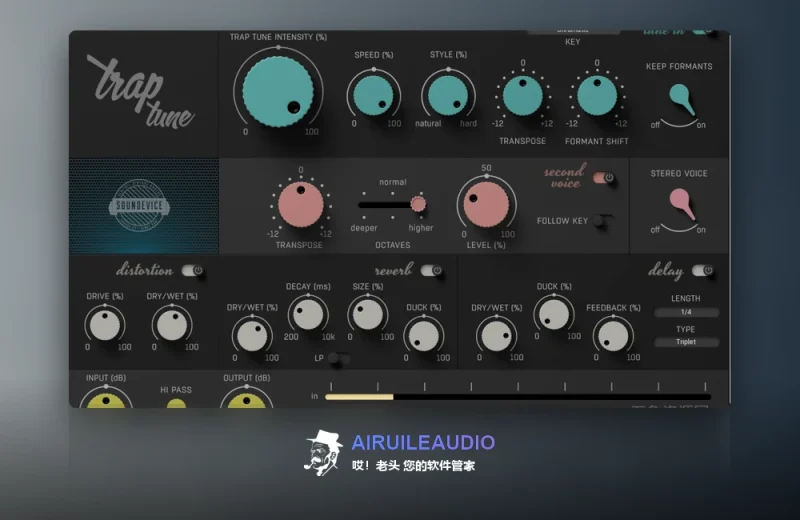The height and width of the screenshot is (520, 800).
Task: Click the 'KEEP FORMANTS' label
Action: point(679,66)
